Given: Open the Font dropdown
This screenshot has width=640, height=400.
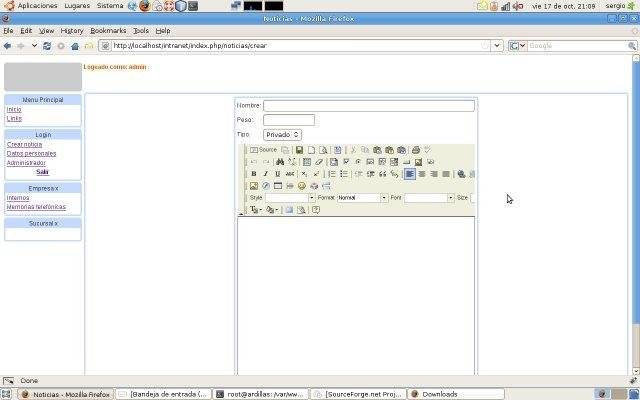Looking at the screenshot, I should click(429, 198).
